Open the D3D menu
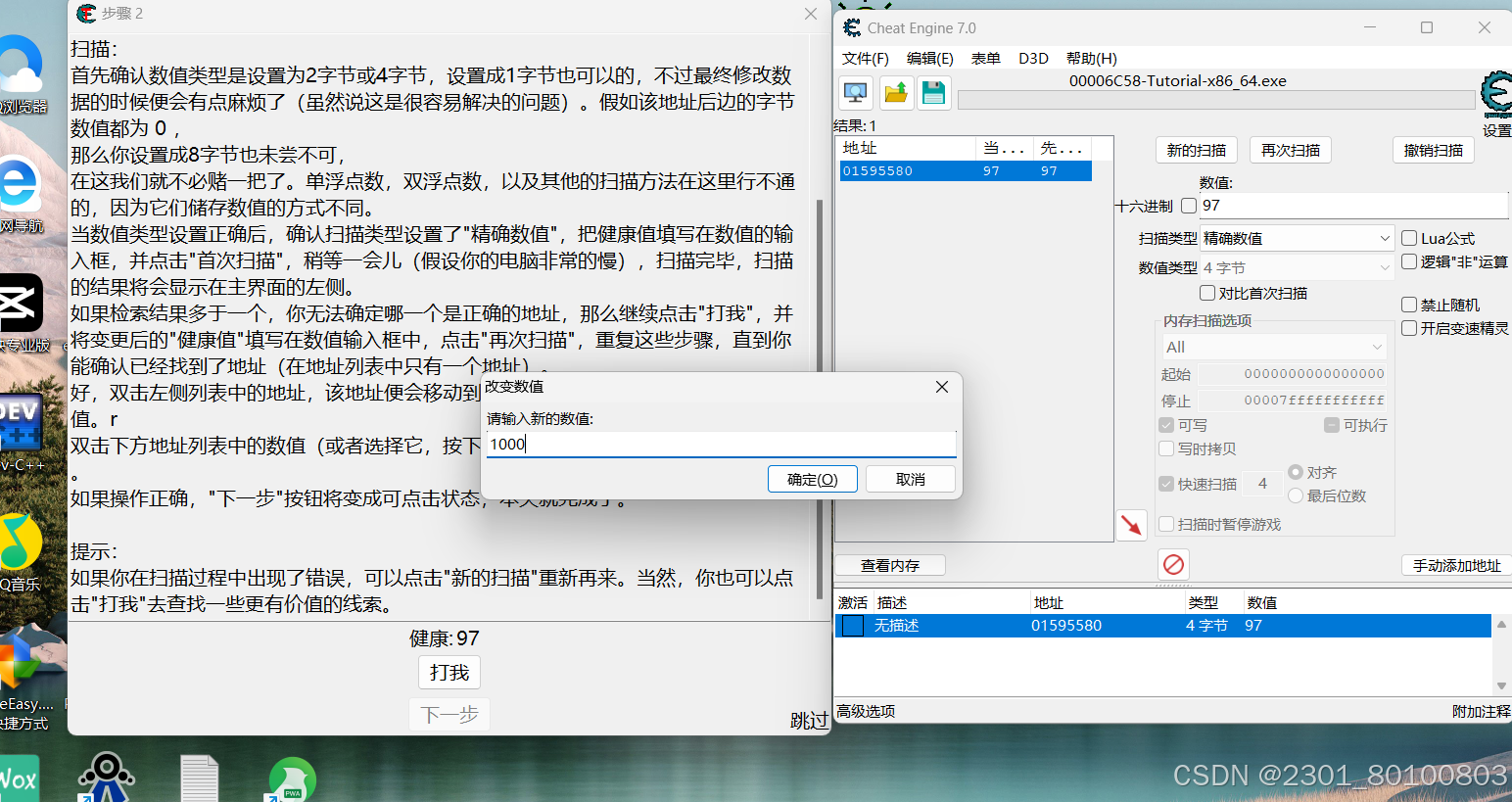 [x=1033, y=58]
